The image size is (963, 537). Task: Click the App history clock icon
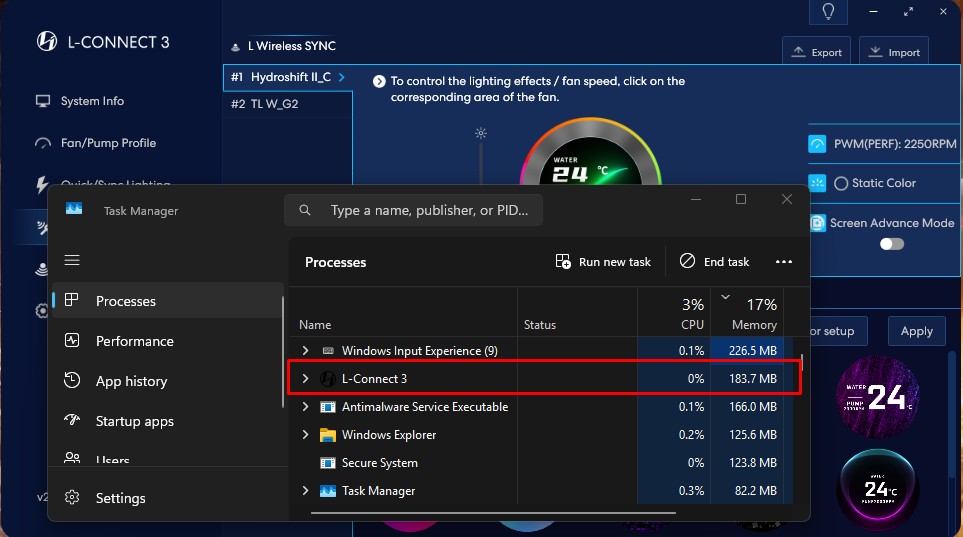72,380
